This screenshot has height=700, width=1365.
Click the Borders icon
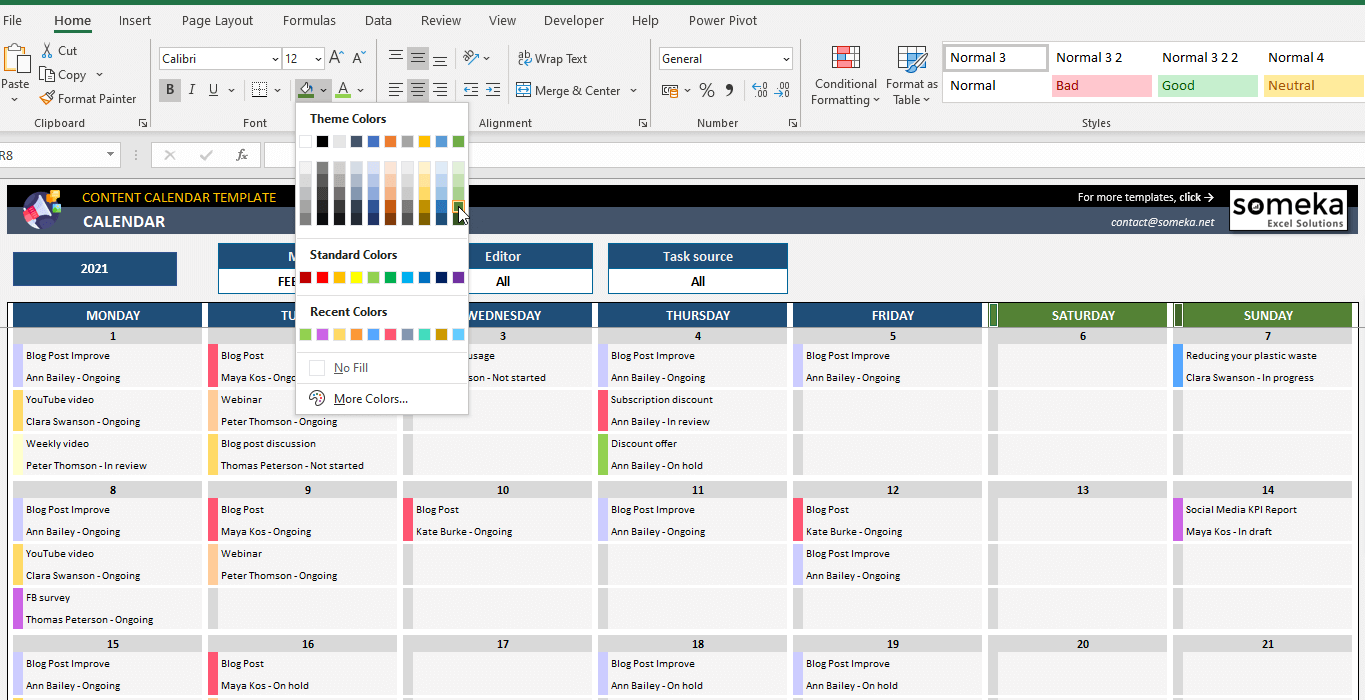click(259, 90)
